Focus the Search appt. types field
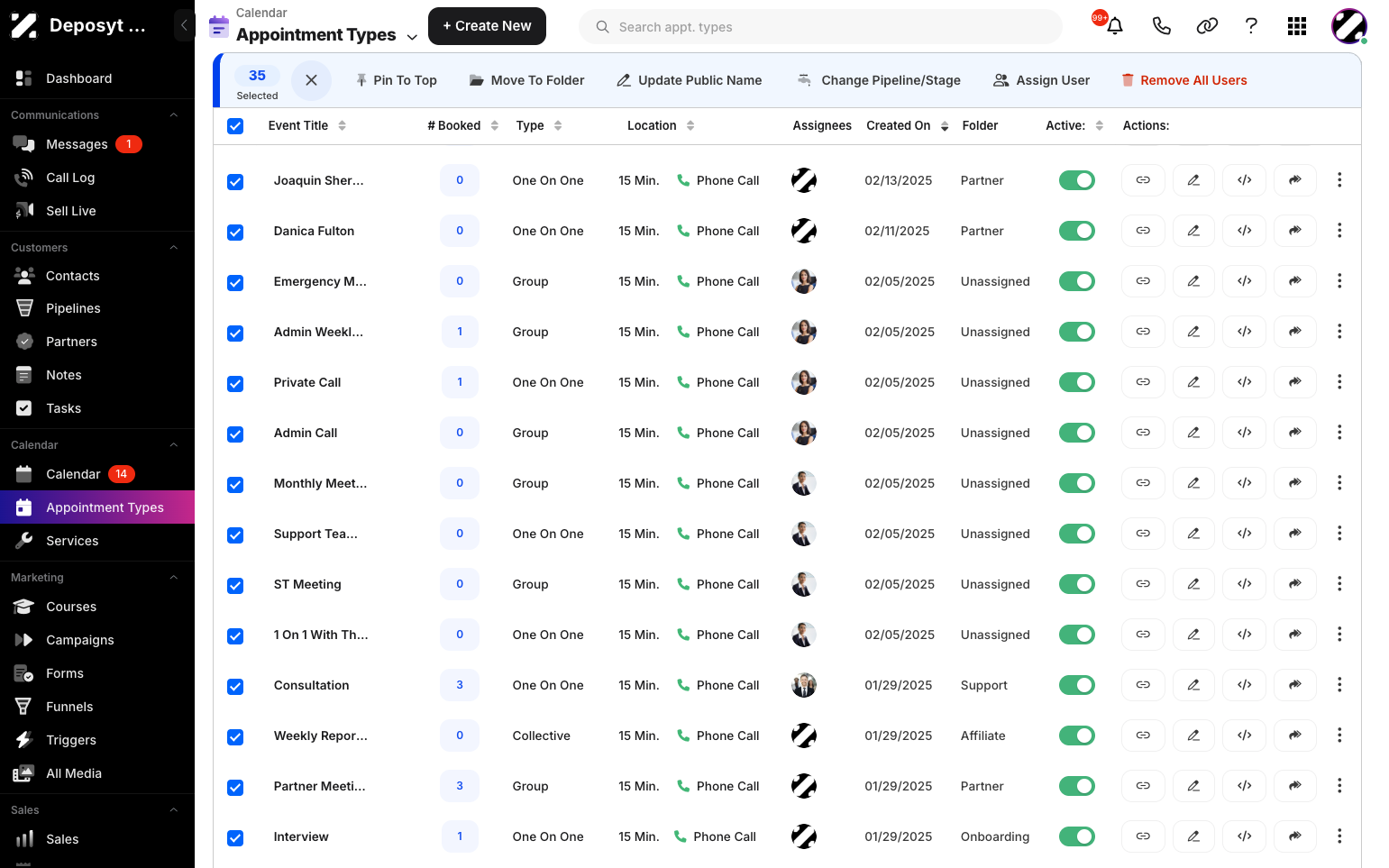 pos(820,27)
